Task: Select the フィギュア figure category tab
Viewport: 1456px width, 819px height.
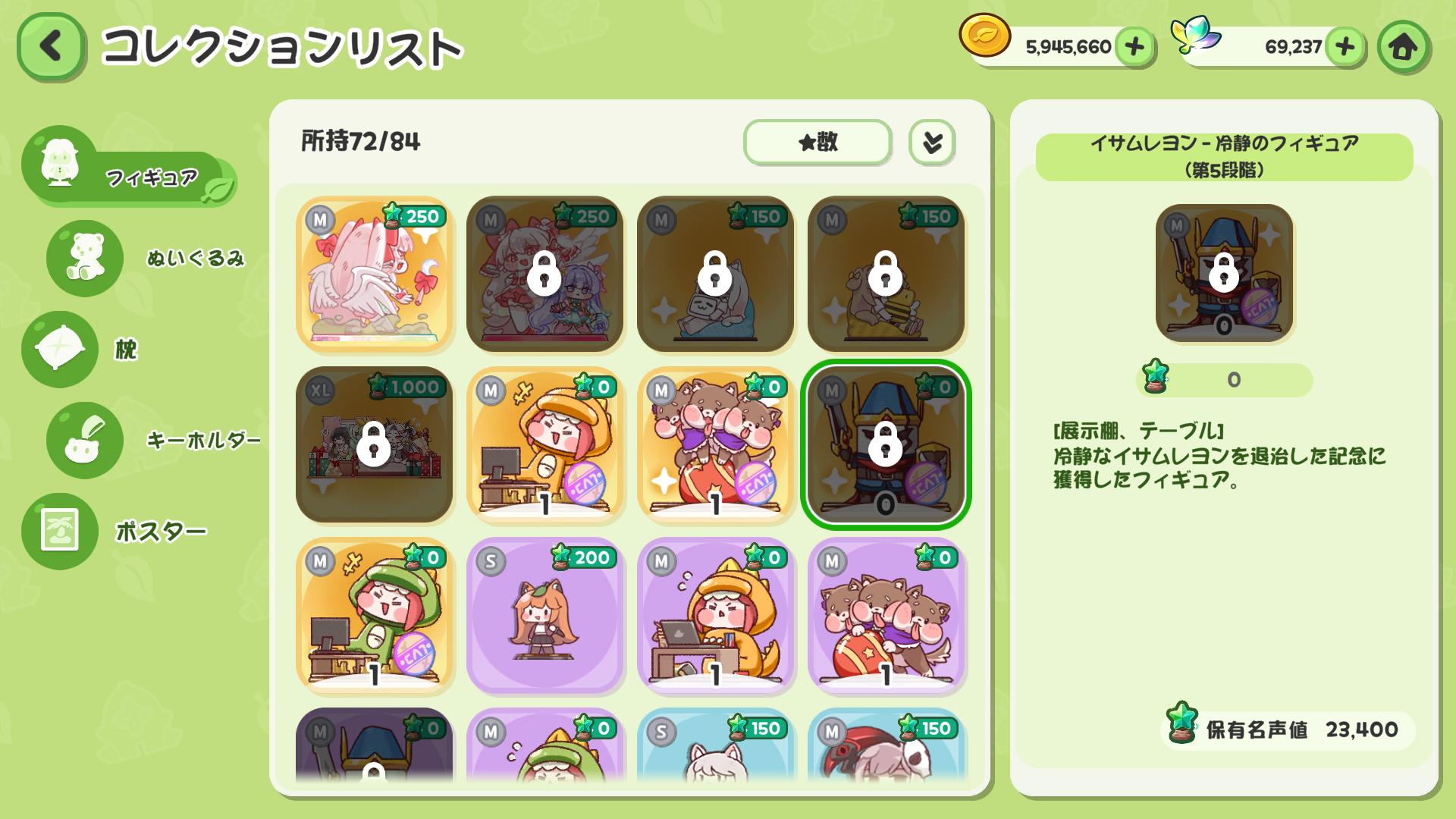Action: [129, 167]
